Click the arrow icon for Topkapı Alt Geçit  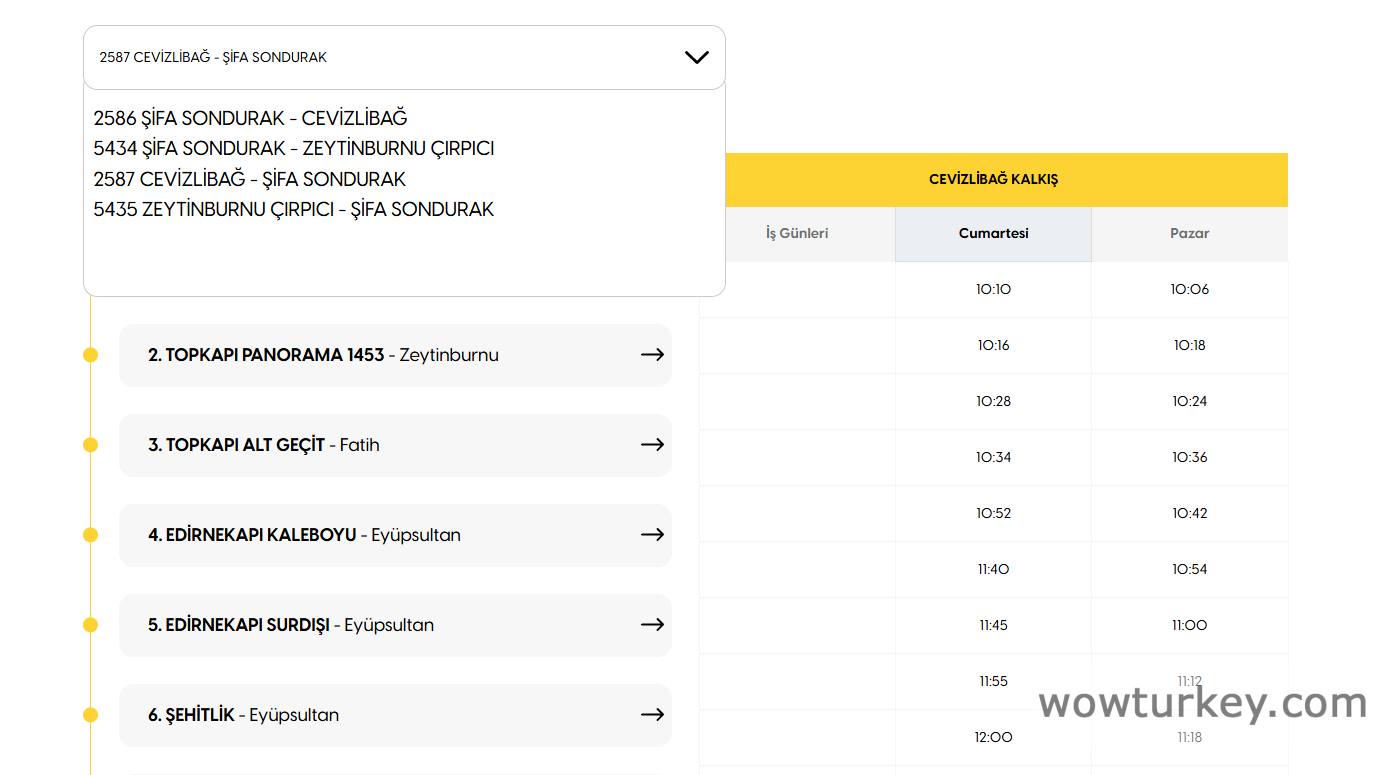652,445
